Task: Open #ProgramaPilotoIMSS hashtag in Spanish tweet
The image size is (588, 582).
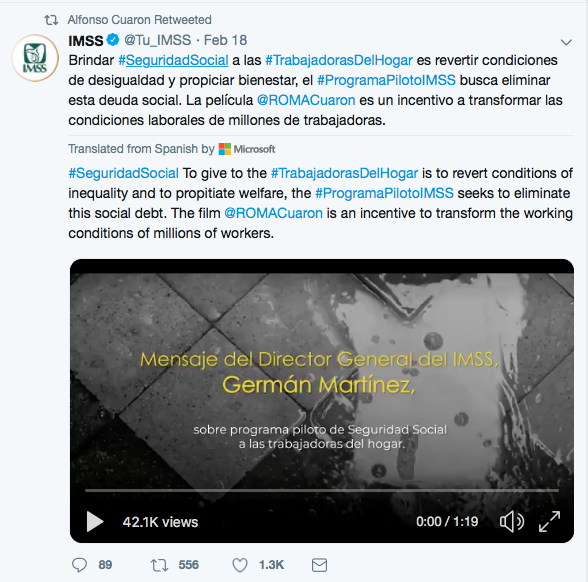Action: (x=386, y=80)
